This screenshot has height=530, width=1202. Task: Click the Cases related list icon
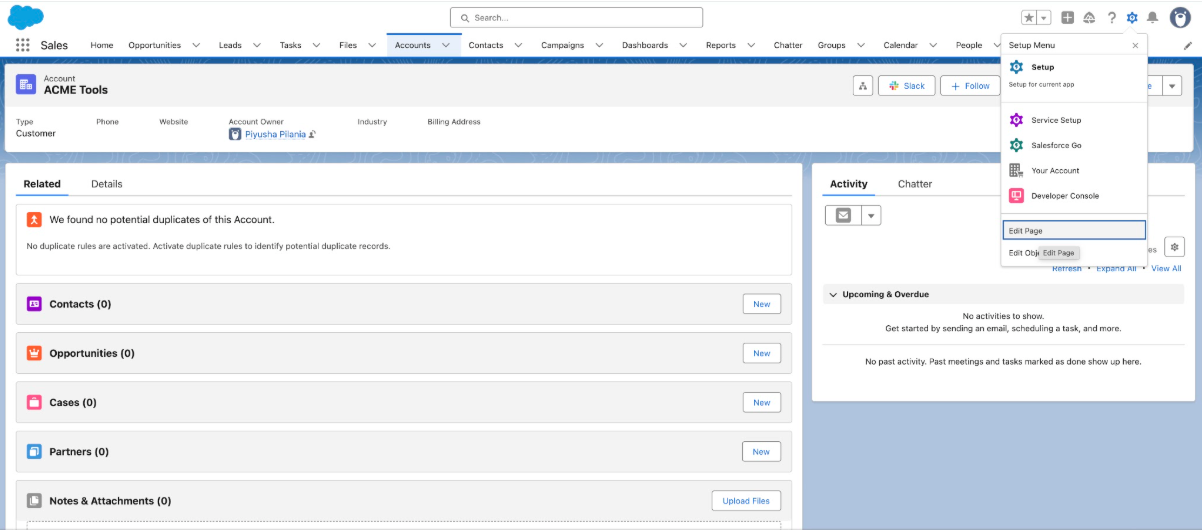[34, 402]
